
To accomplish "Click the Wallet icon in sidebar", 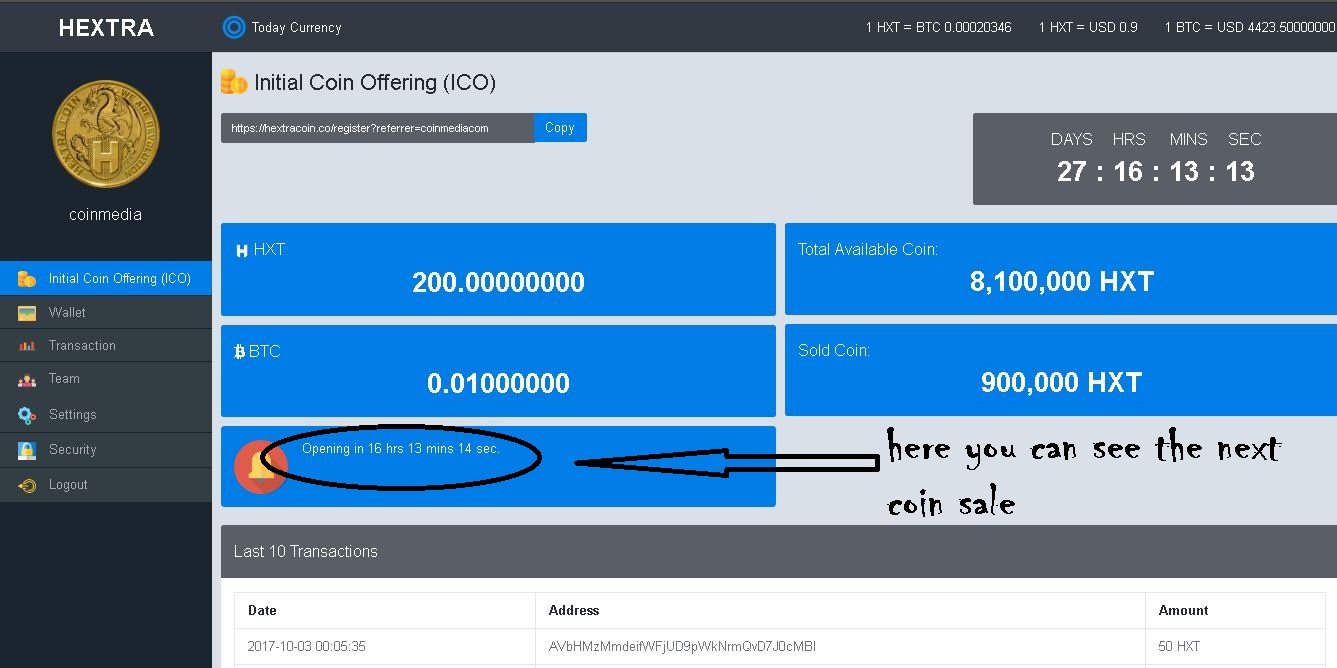I will click(27, 313).
